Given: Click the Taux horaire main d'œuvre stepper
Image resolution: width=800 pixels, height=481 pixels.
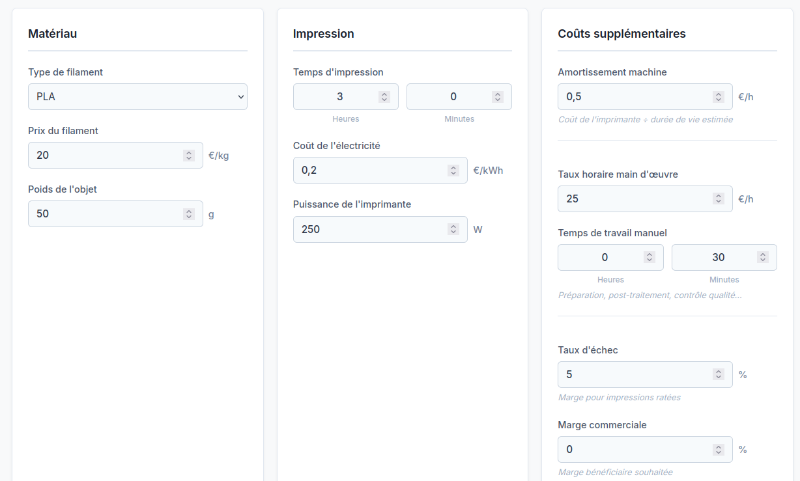Looking at the screenshot, I should pyautogui.click(x=718, y=199).
